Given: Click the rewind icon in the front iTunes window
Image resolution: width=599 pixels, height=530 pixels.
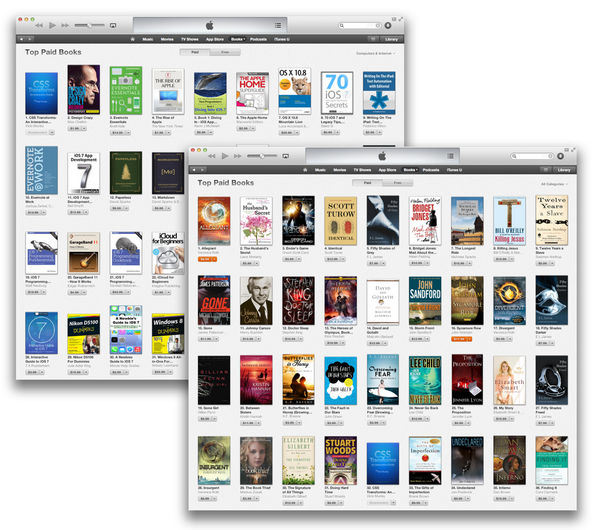Looking at the screenshot, I should (x=212, y=156).
